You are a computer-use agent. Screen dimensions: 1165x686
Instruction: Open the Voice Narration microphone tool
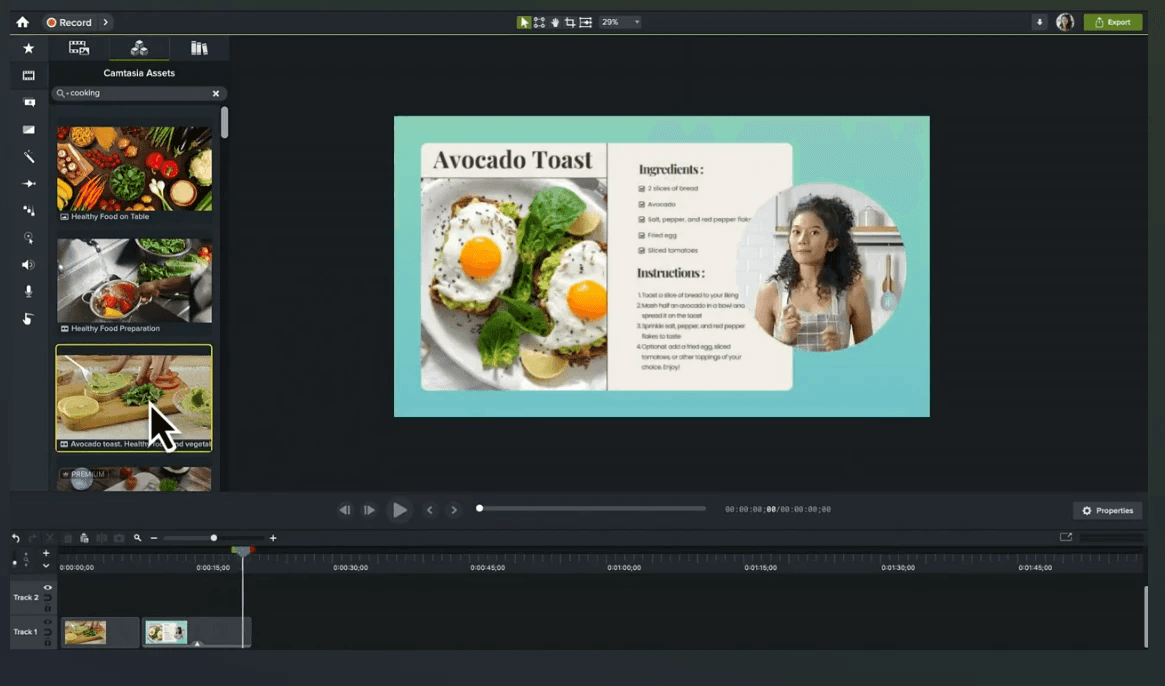point(28,291)
